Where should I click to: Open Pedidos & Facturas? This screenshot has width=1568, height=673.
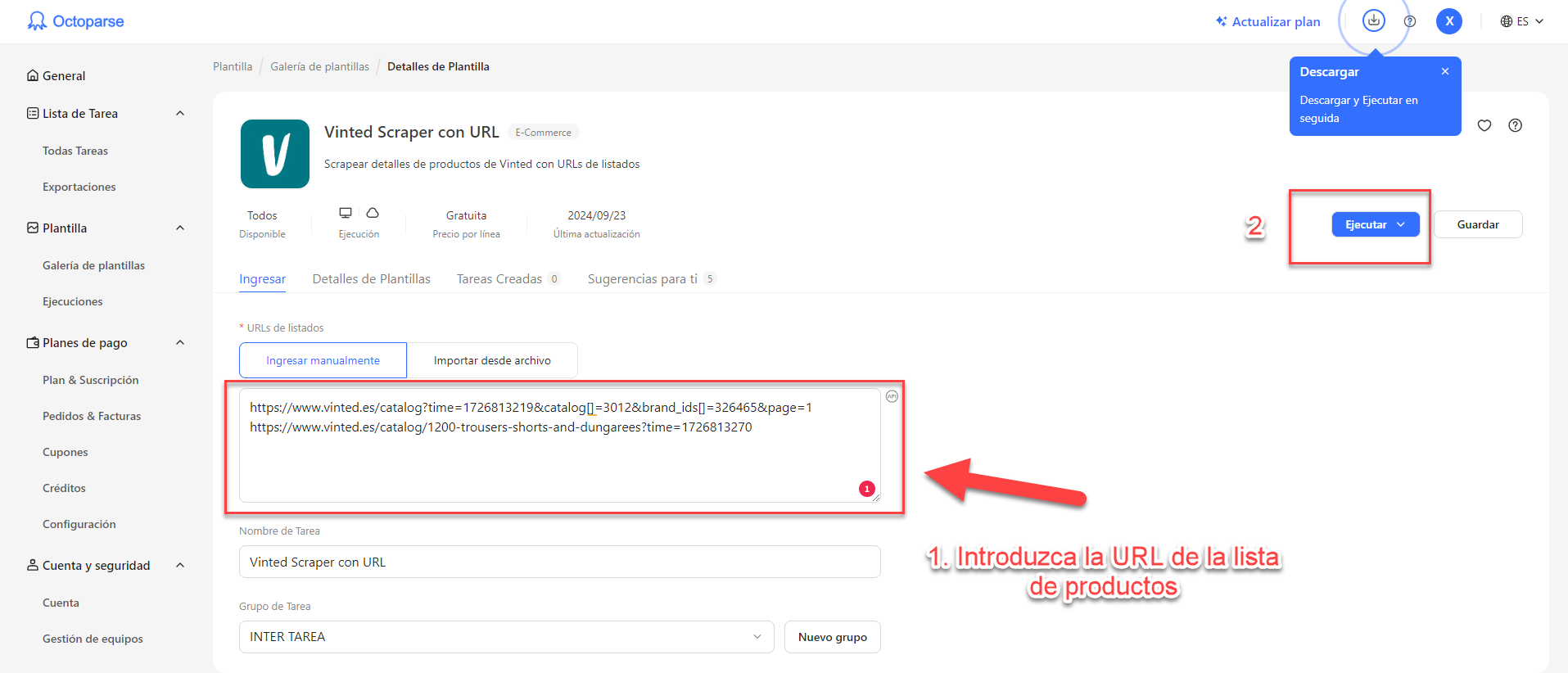tap(92, 416)
